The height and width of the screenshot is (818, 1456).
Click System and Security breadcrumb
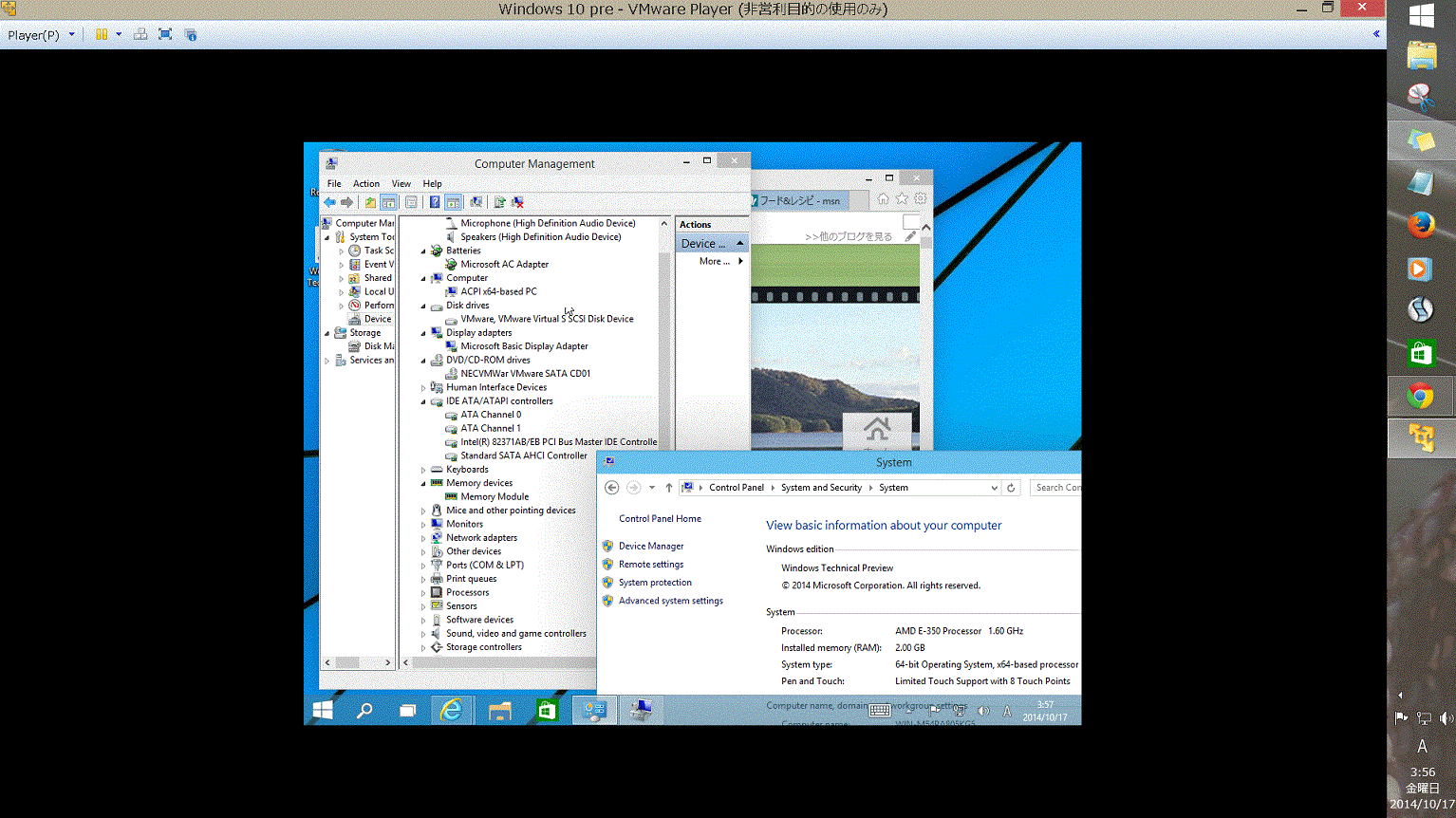point(821,488)
